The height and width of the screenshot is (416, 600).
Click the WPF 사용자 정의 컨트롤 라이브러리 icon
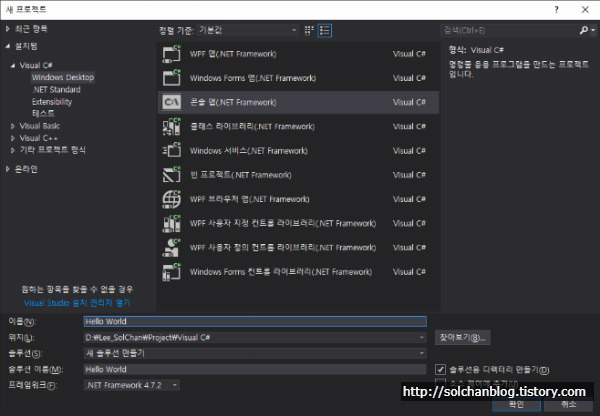171,248
